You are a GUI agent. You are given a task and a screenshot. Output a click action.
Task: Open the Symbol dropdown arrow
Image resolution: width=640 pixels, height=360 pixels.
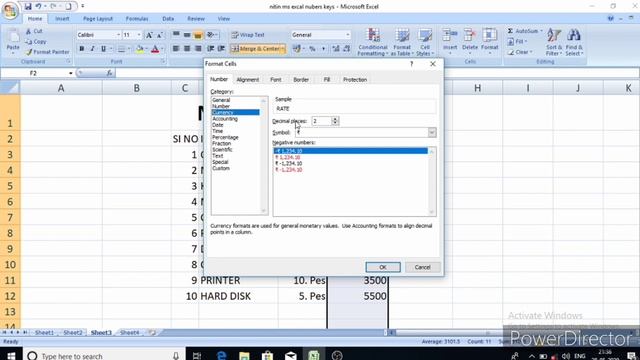coord(432,133)
